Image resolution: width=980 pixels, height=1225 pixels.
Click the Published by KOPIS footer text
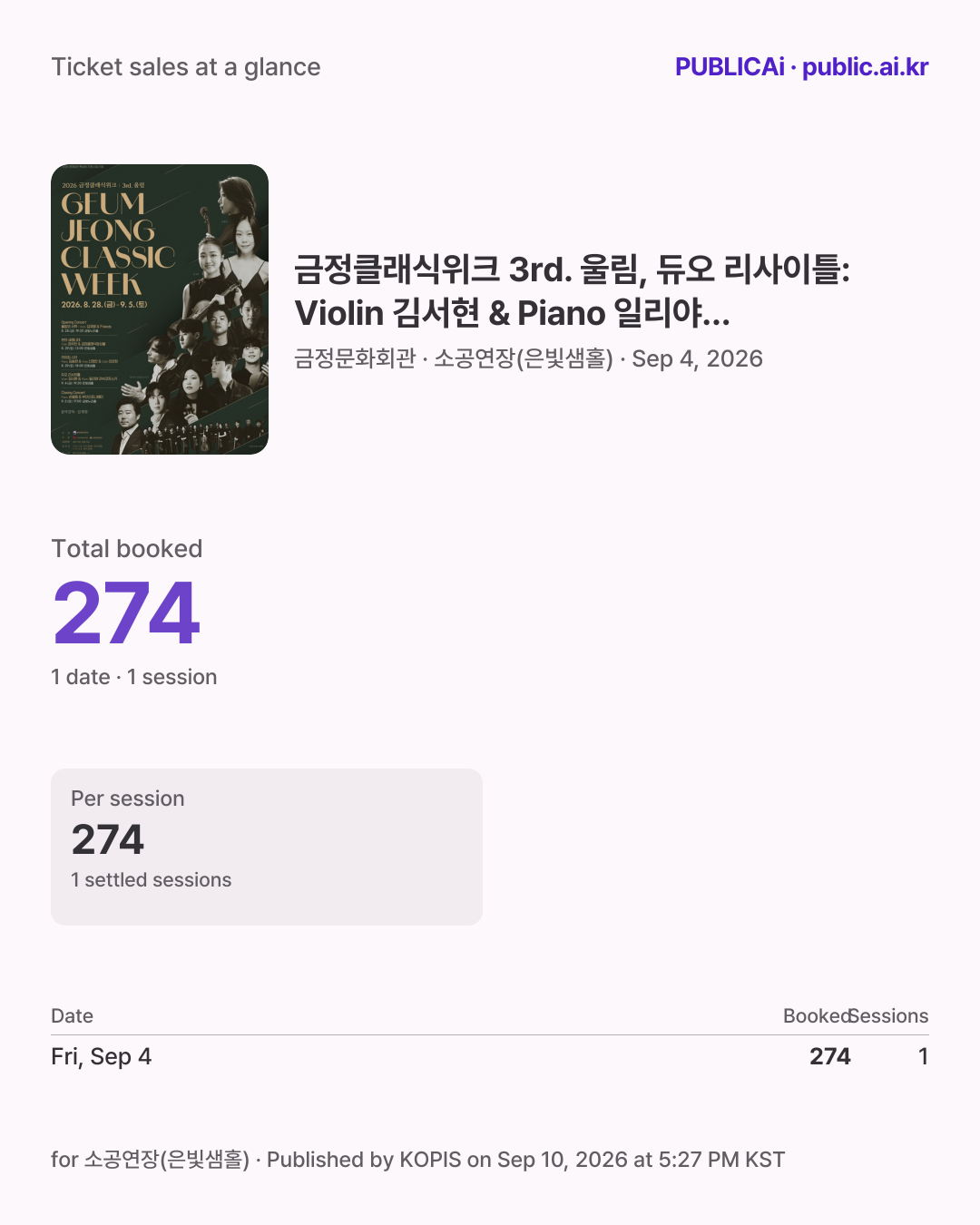(525, 1160)
